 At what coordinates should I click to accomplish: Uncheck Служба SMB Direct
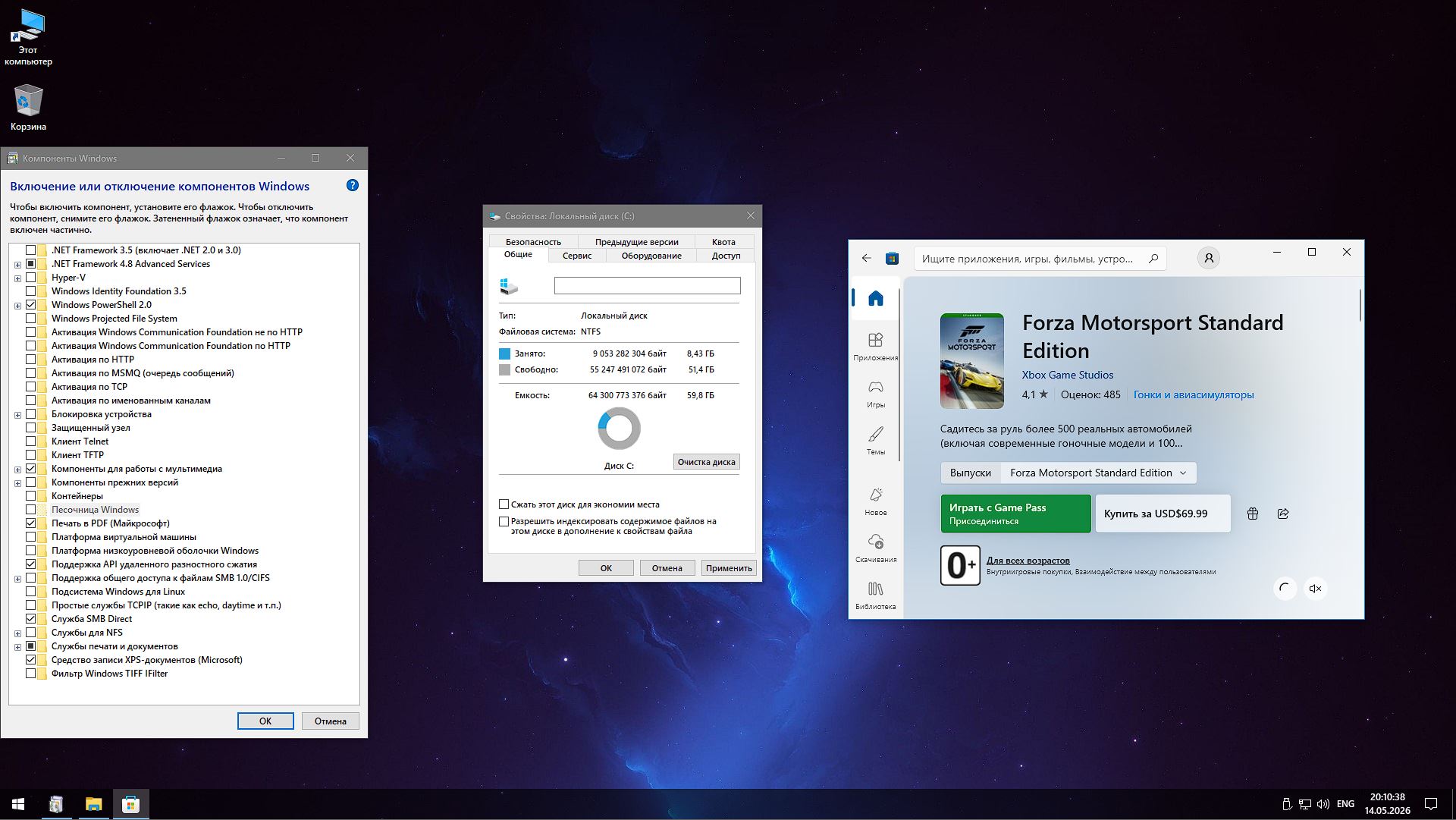point(31,618)
